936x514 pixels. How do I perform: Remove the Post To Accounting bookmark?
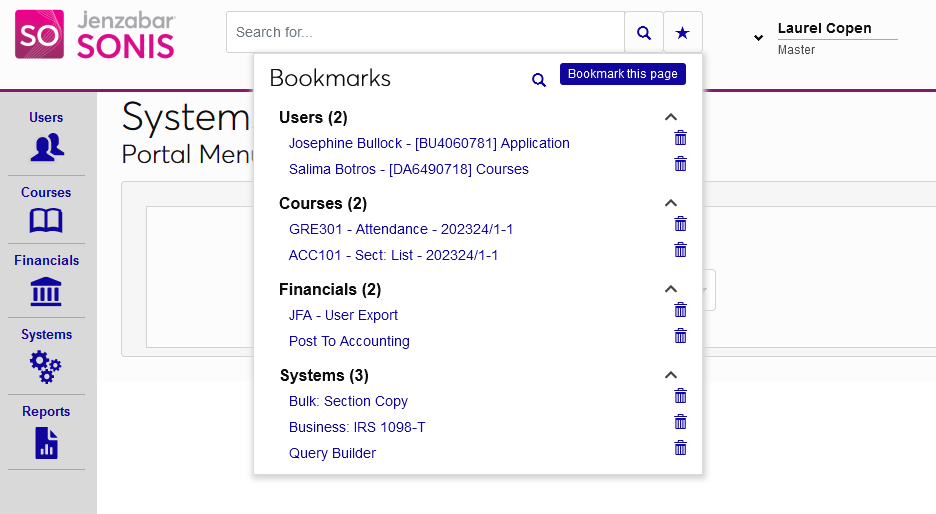click(x=681, y=336)
